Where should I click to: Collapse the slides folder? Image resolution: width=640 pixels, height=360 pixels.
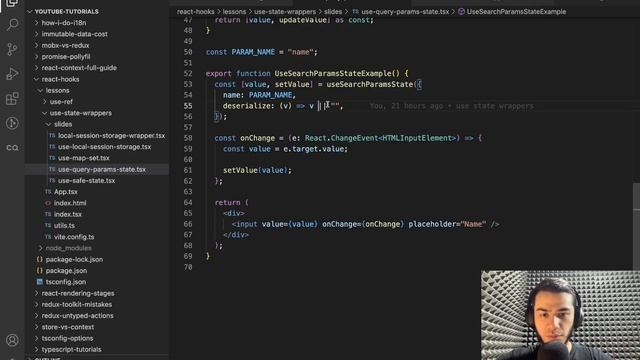63,124
